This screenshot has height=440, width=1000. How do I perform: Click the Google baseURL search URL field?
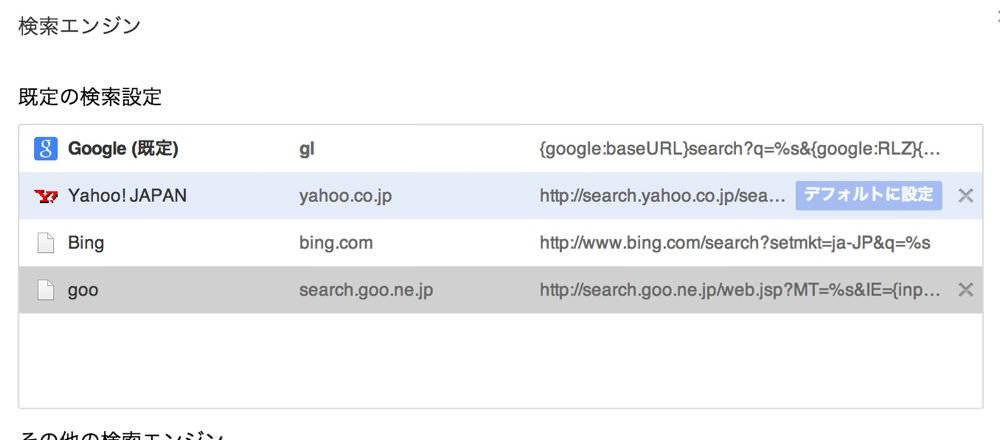click(x=740, y=149)
